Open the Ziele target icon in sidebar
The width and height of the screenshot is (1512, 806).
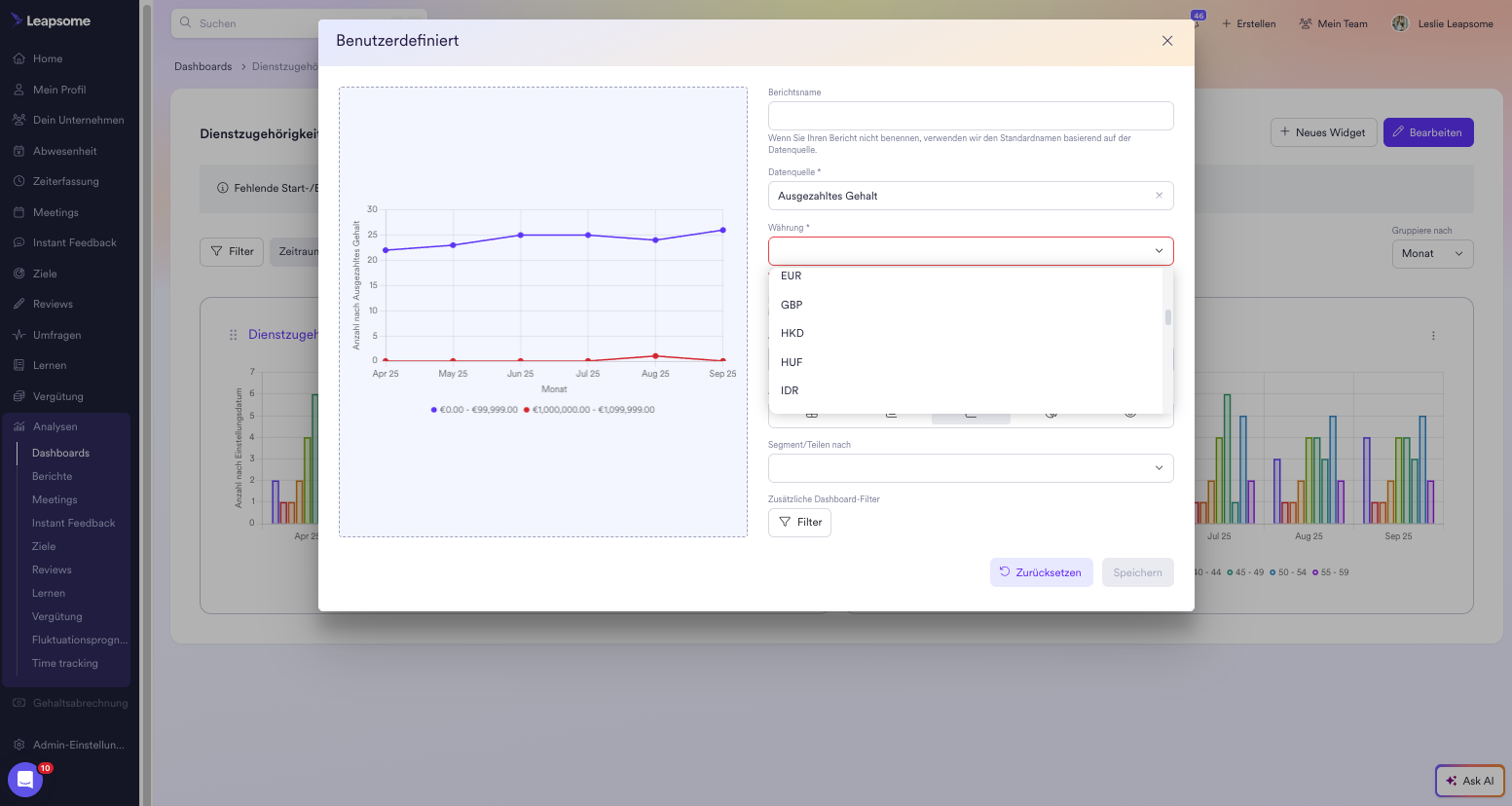[x=18, y=274]
